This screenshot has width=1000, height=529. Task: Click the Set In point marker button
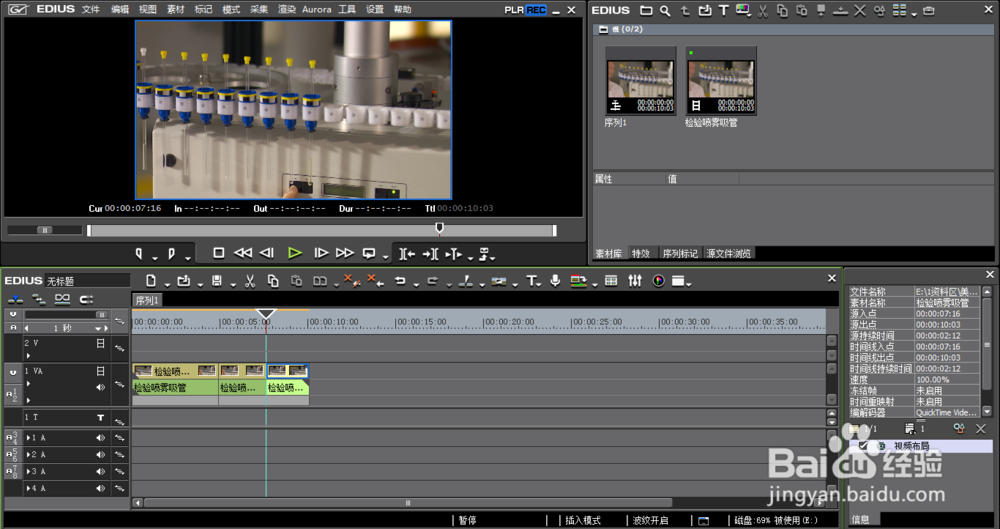[139, 253]
